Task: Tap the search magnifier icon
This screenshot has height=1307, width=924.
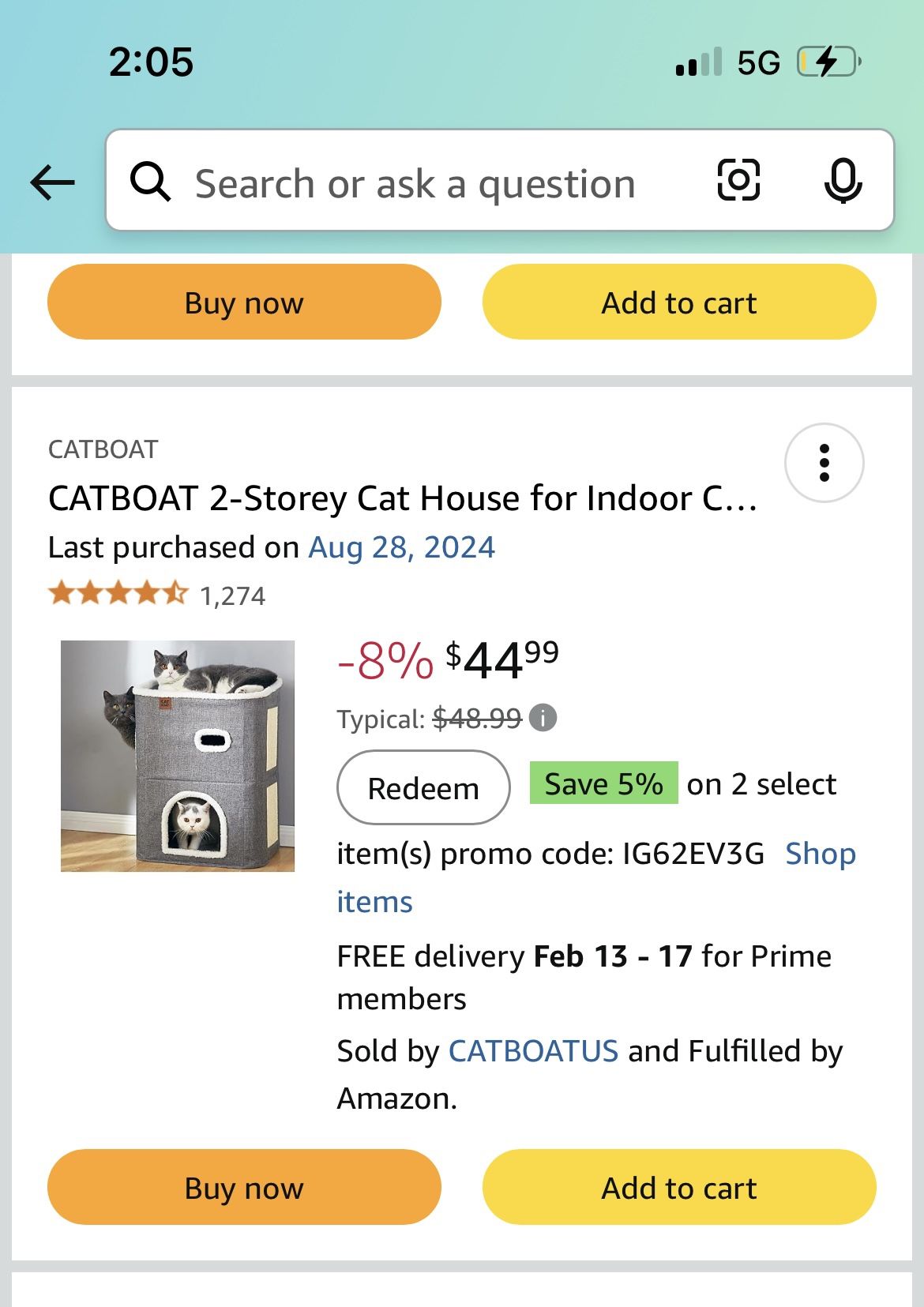Action: (150, 182)
